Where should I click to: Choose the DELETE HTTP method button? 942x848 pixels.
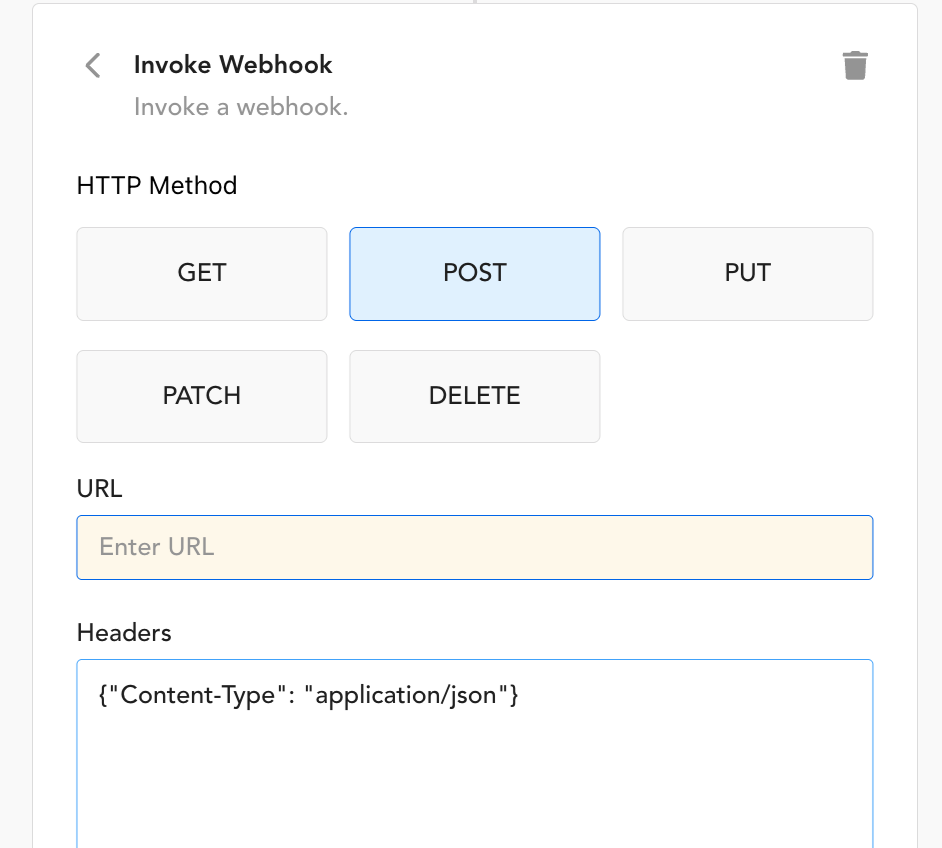click(475, 396)
